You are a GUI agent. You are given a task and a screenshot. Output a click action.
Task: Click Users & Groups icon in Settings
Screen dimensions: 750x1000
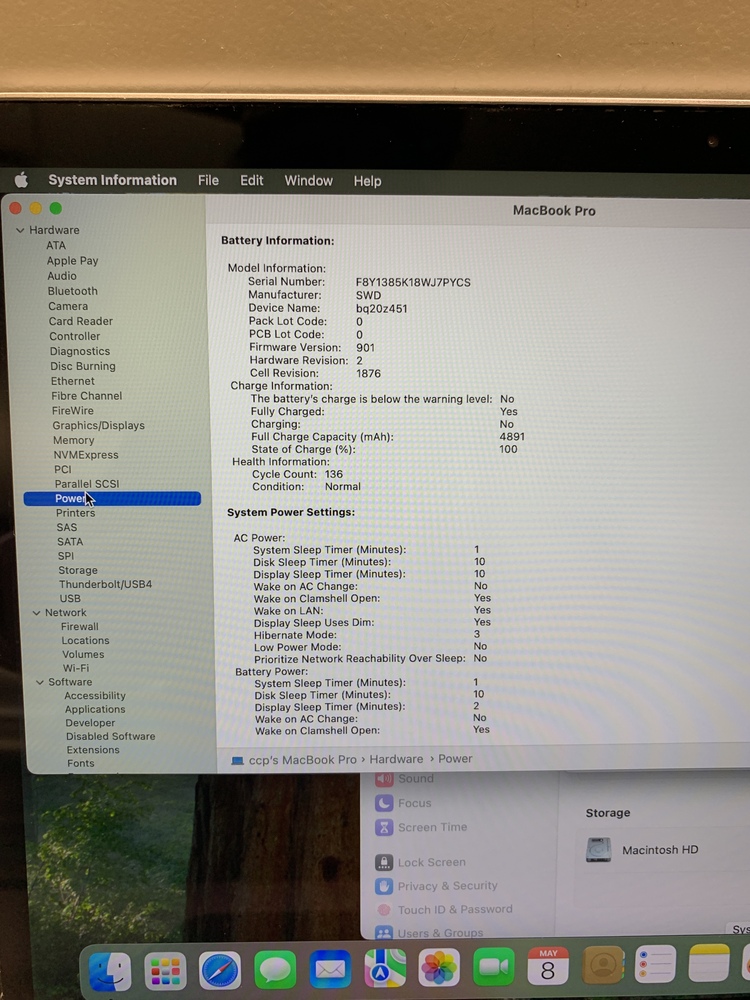[384, 933]
